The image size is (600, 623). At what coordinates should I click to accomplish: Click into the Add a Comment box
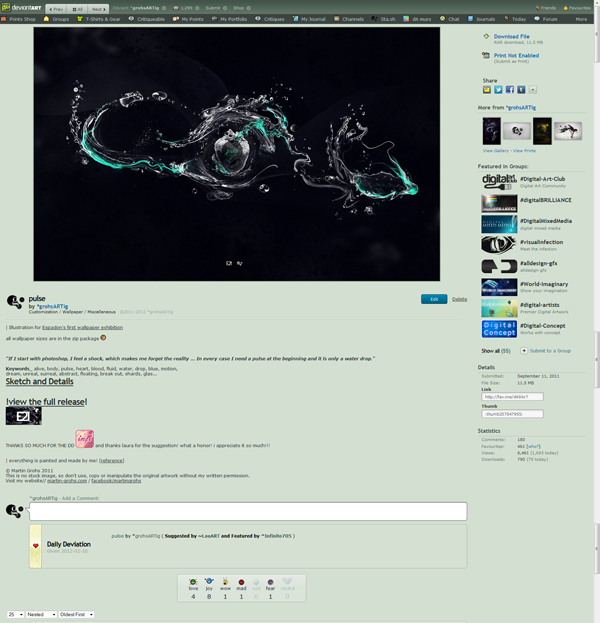pyautogui.click(x=248, y=511)
